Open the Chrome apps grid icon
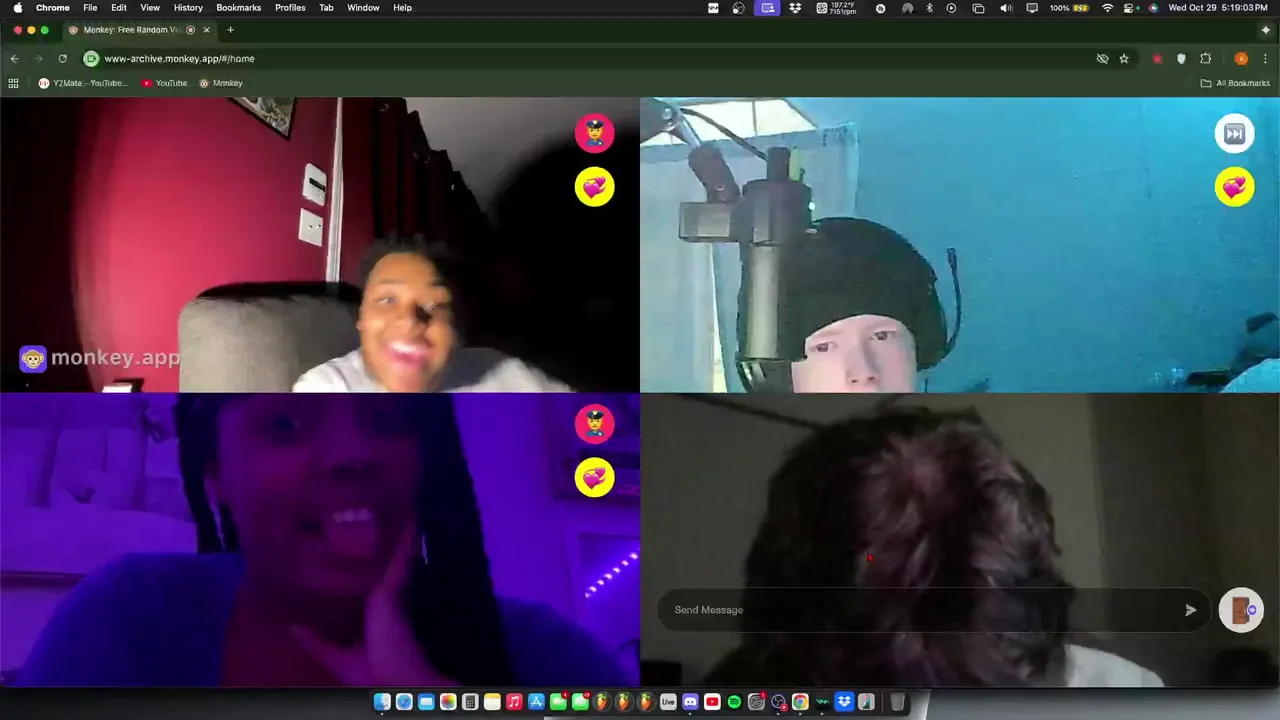 [14, 83]
